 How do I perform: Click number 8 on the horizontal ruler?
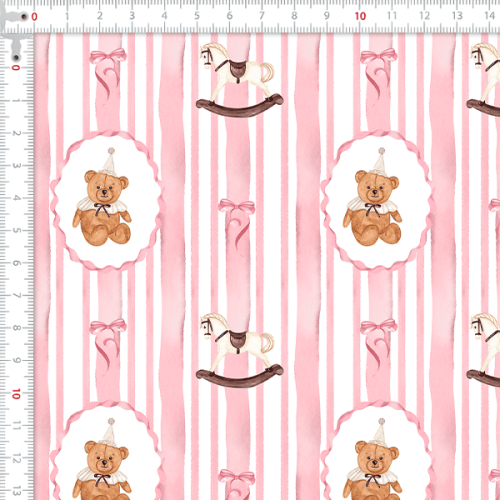pos(294,16)
